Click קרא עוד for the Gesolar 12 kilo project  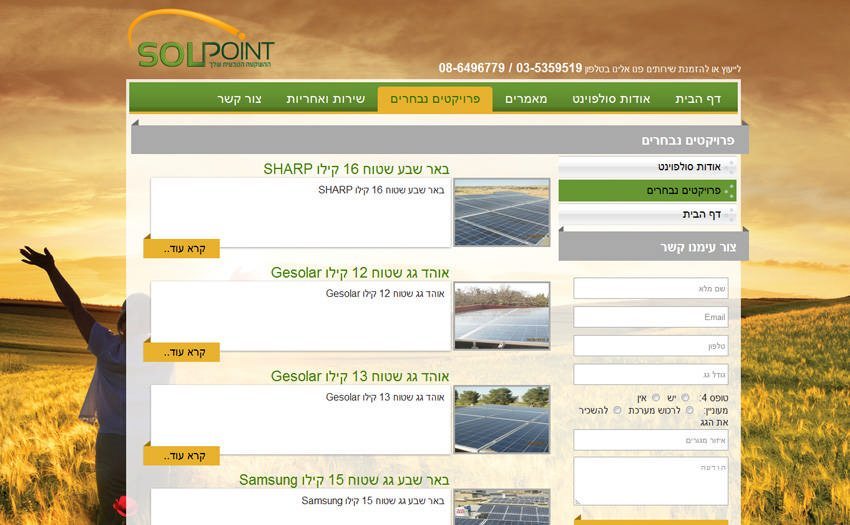coord(182,352)
